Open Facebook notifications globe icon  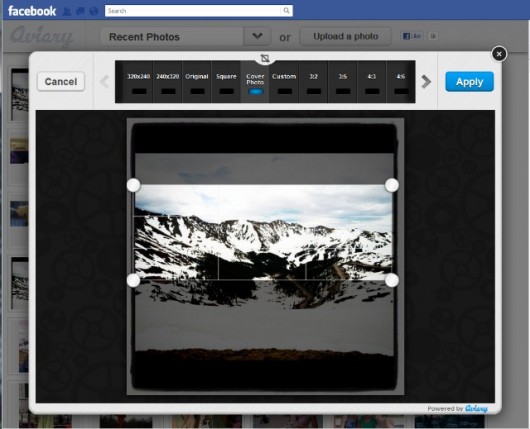tap(94, 11)
